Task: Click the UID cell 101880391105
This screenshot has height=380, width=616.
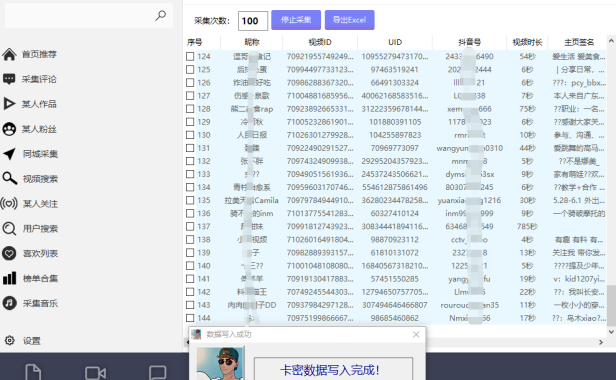Action: click(395, 122)
